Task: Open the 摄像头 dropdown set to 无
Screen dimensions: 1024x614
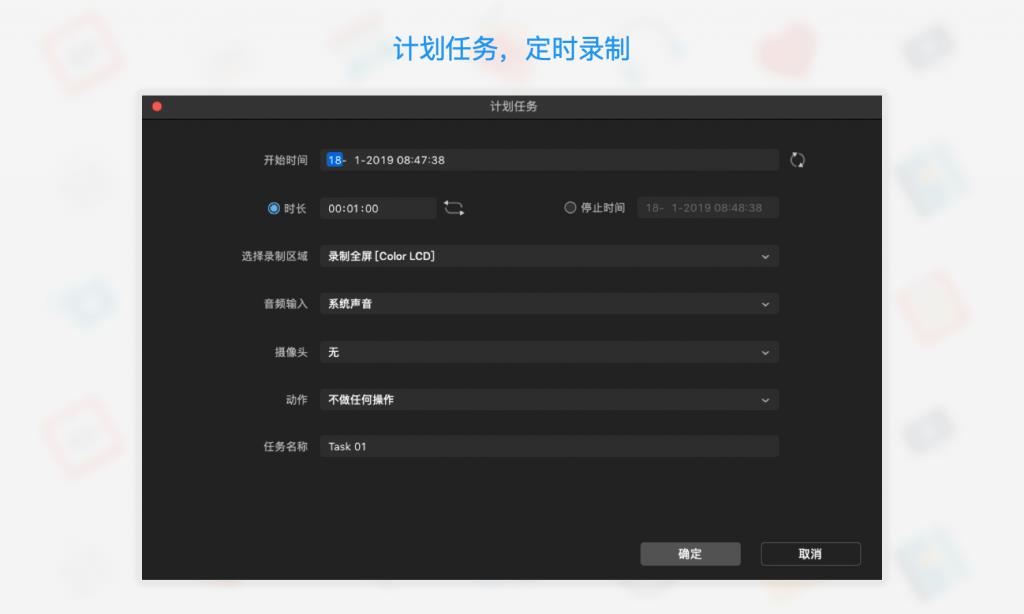Action: point(548,352)
